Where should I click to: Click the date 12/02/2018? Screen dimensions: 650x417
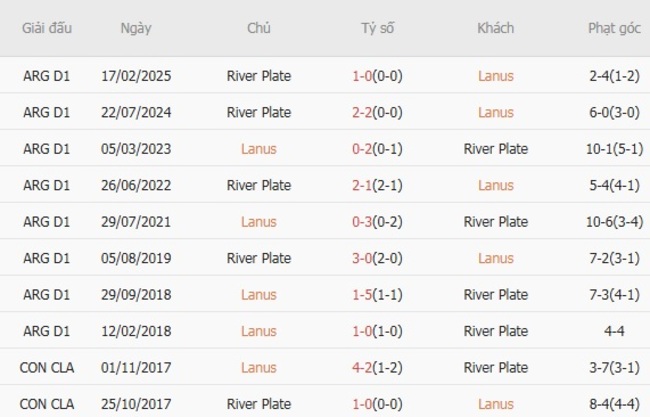point(136,331)
